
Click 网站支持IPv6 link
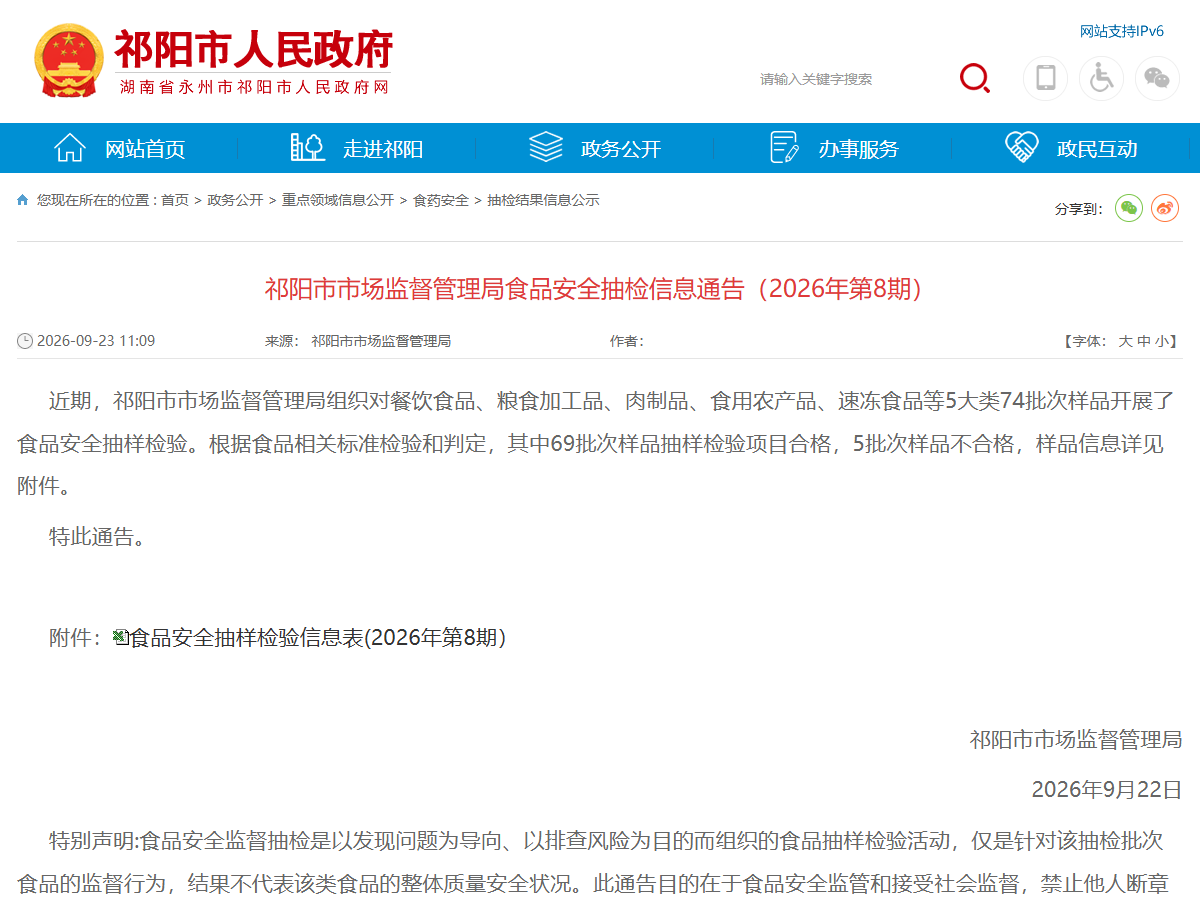pyautogui.click(x=1122, y=31)
